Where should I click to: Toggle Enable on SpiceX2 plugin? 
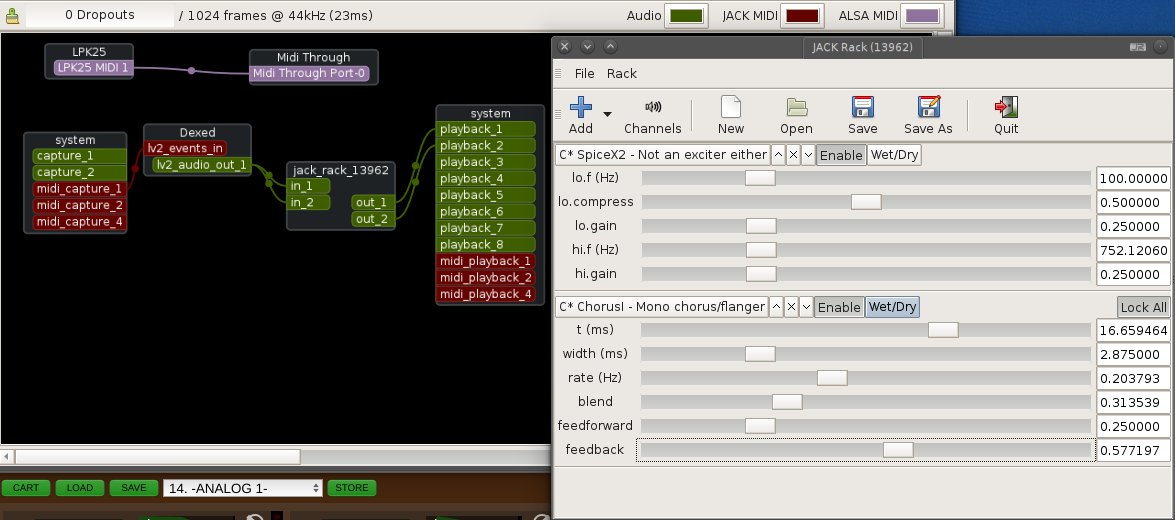point(840,155)
